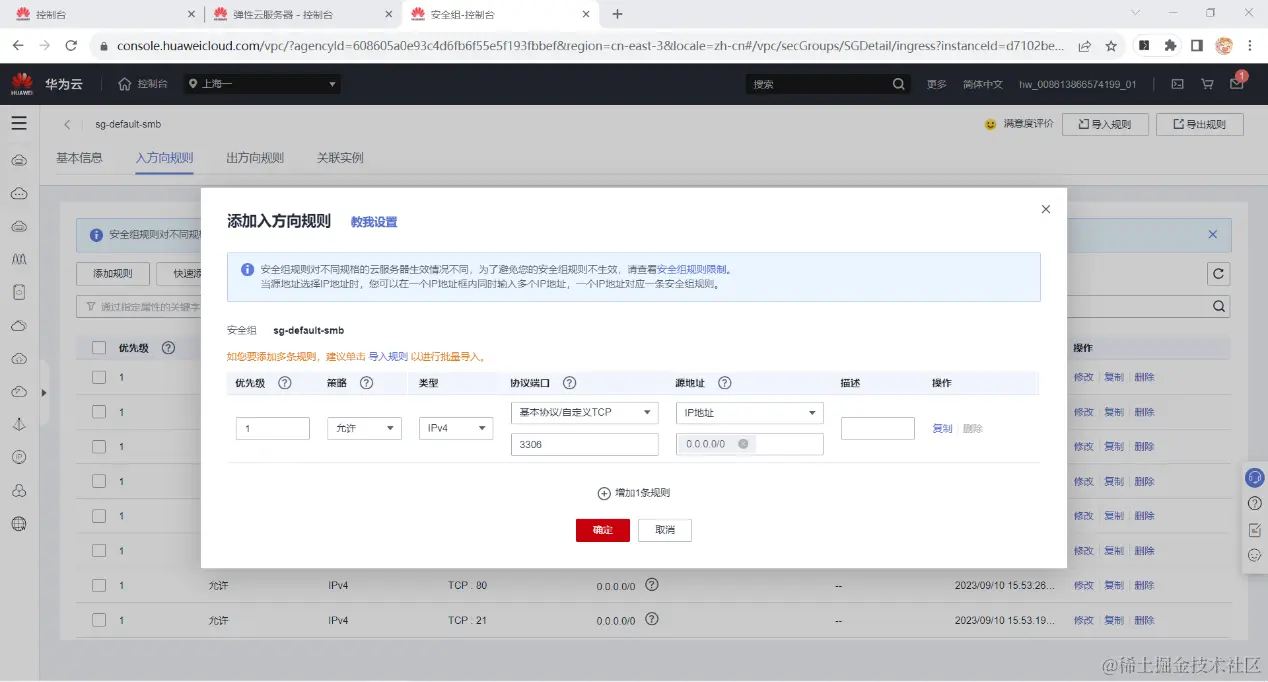
Task: Click the empty 描述 input field
Action: pyautogui.click(x=878, y=428)
